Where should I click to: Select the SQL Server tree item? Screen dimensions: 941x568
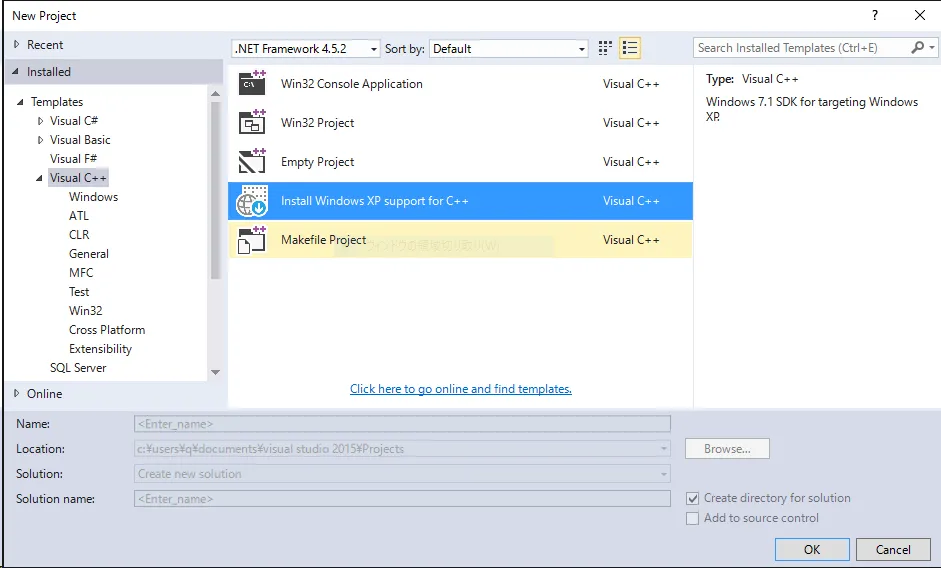(78, 367)
